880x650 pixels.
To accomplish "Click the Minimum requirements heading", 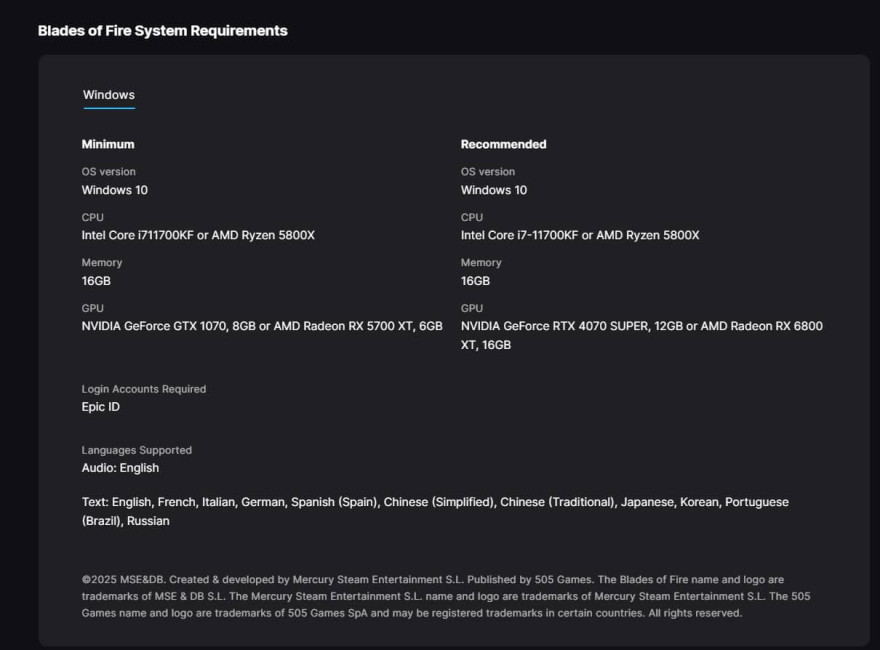I will pyautogui.click(x=108, y=144).
